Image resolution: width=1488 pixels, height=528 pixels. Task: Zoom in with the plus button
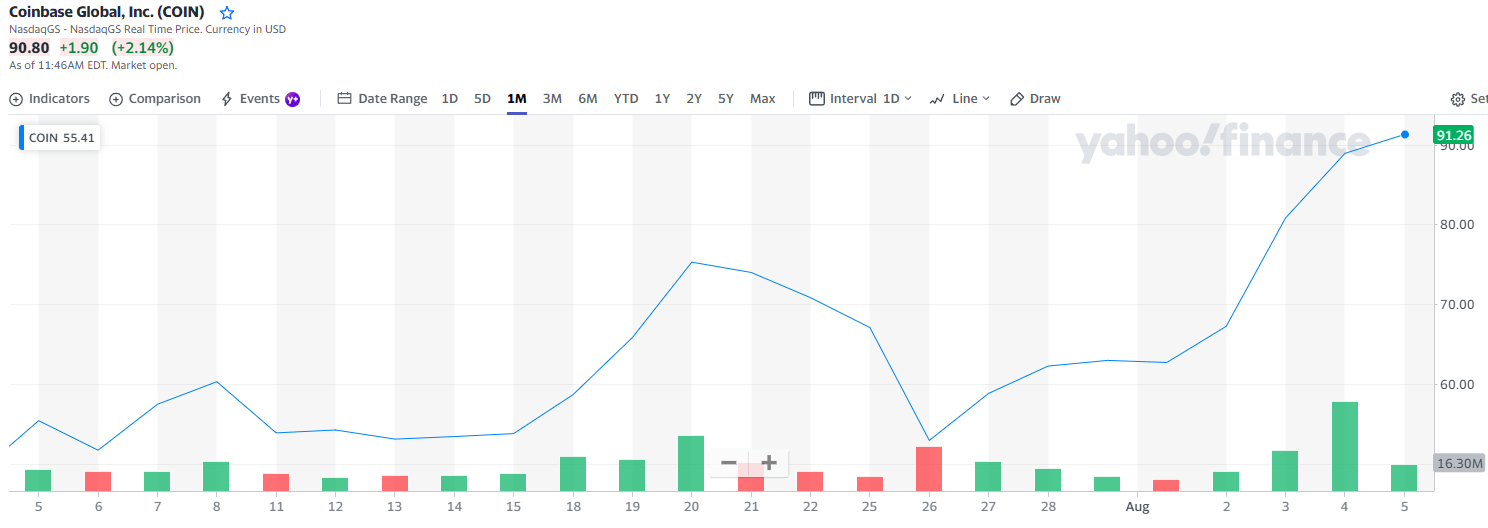point(769,463)
